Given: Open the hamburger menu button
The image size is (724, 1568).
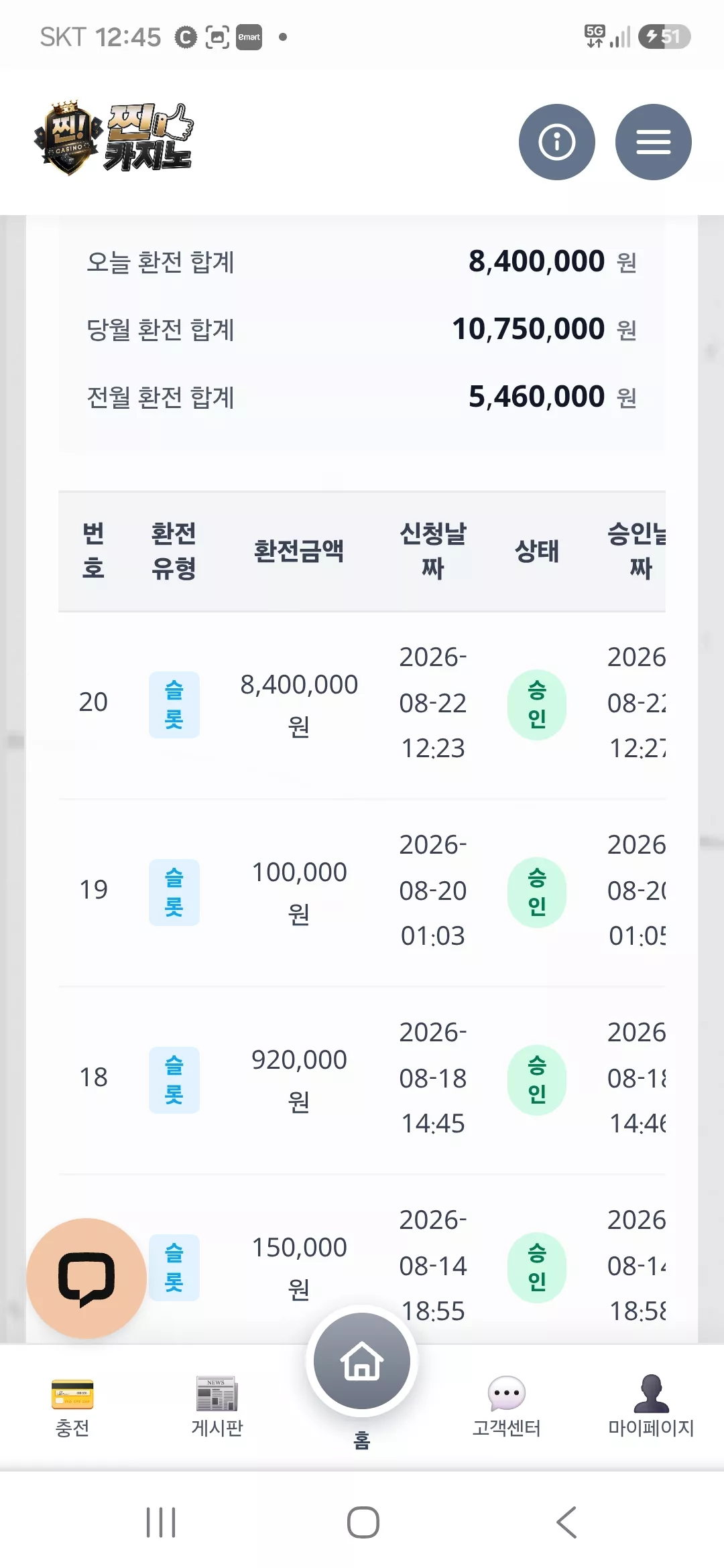Looking at the screenshot, I should point(653,142).
